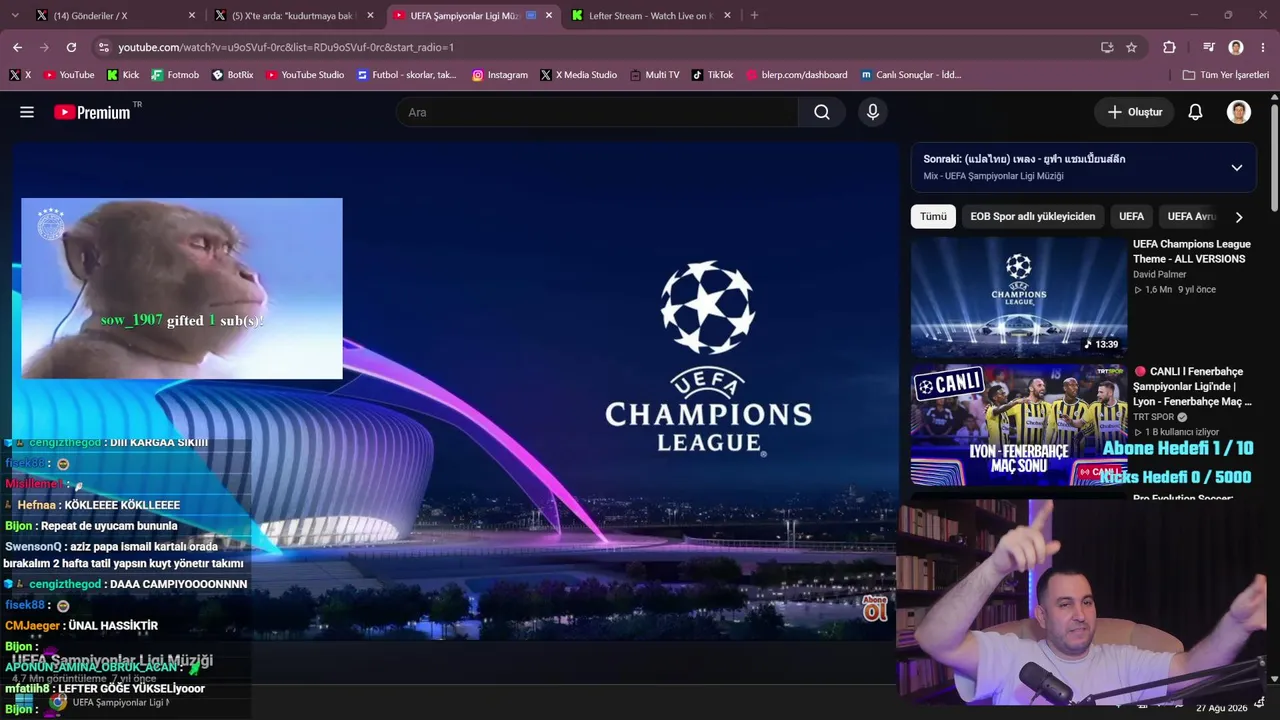The height and width of the screenshot is (720, 1280).
Task: Open the Multi TV bookmark
Action: click(655, 75)
